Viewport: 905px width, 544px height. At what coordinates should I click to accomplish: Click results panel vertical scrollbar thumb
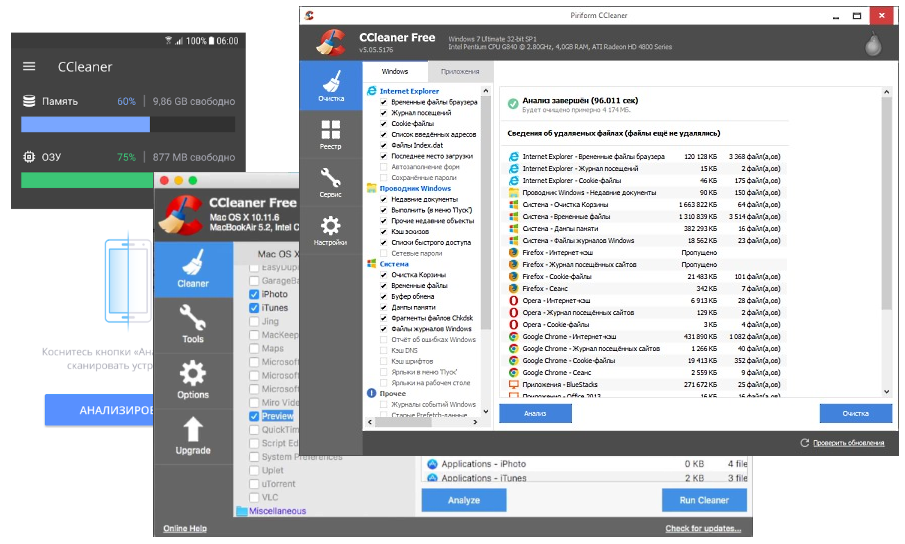pyautogui.click(x=887, y=202)
